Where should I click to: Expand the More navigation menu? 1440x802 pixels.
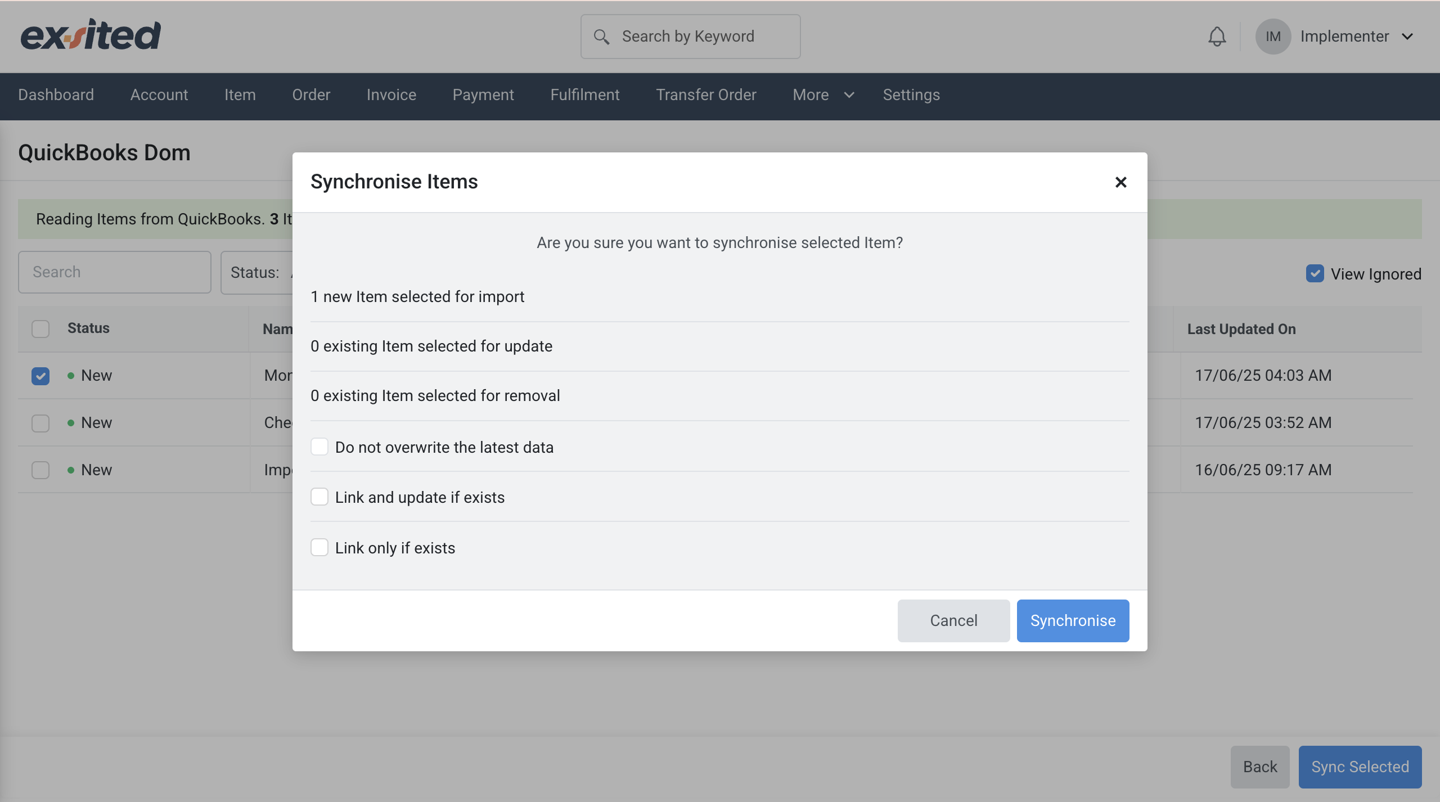(x=823, y=95)
